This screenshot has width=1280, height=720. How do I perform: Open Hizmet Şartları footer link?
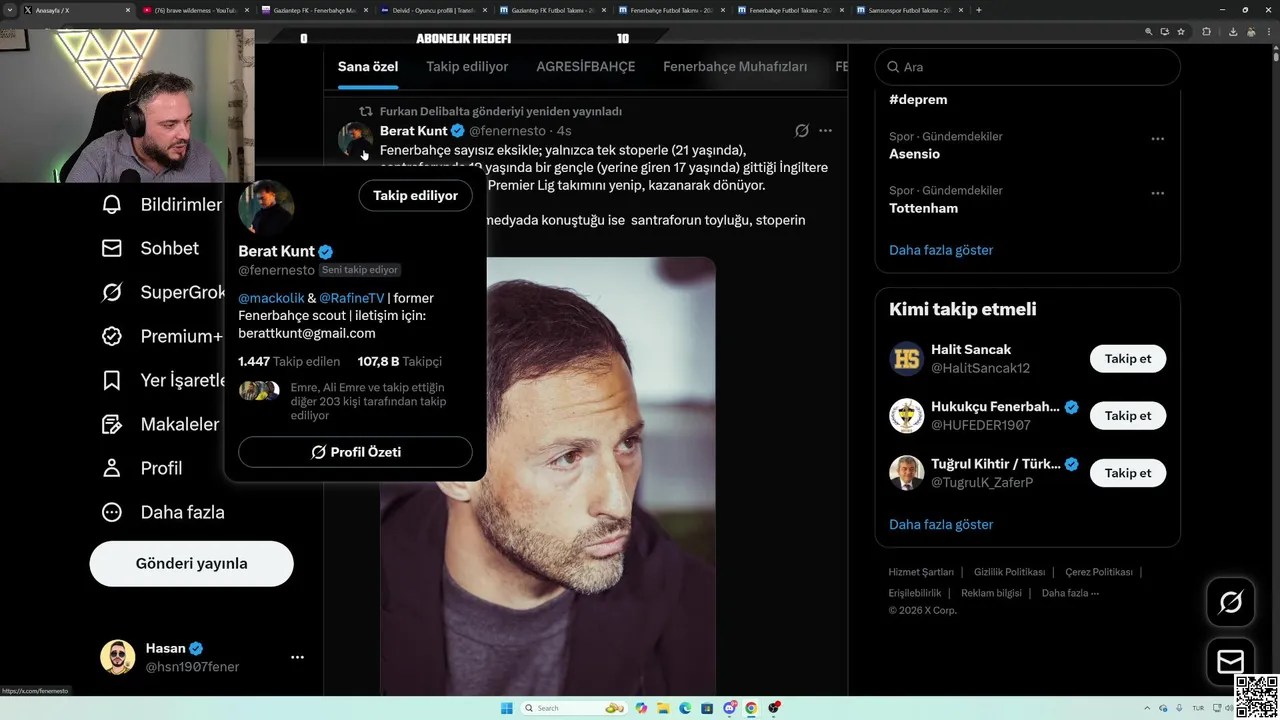(x=921, y=572)
